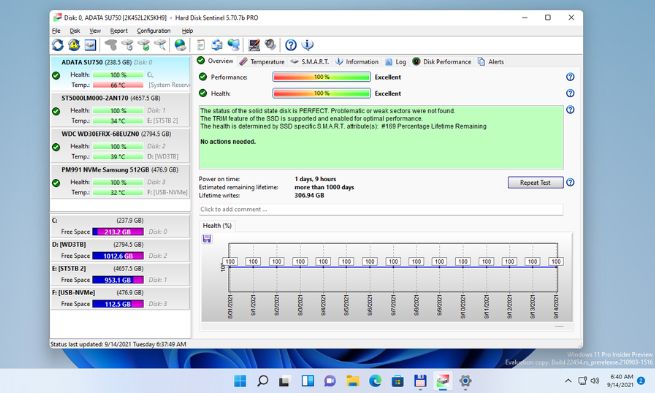This screenshot has height=393, width=655.
Task: Click the globe toolbar icon
Action: 180,45
